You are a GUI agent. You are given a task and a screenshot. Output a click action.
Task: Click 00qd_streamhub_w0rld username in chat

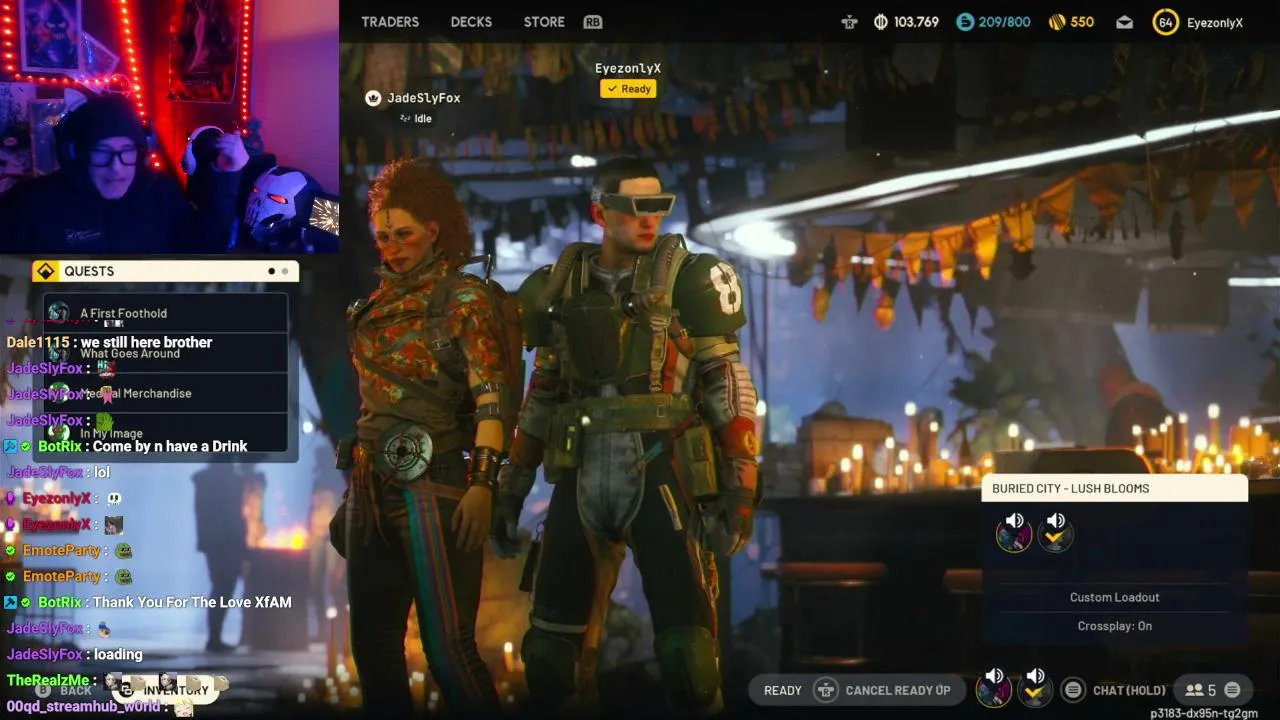point(83,706)
